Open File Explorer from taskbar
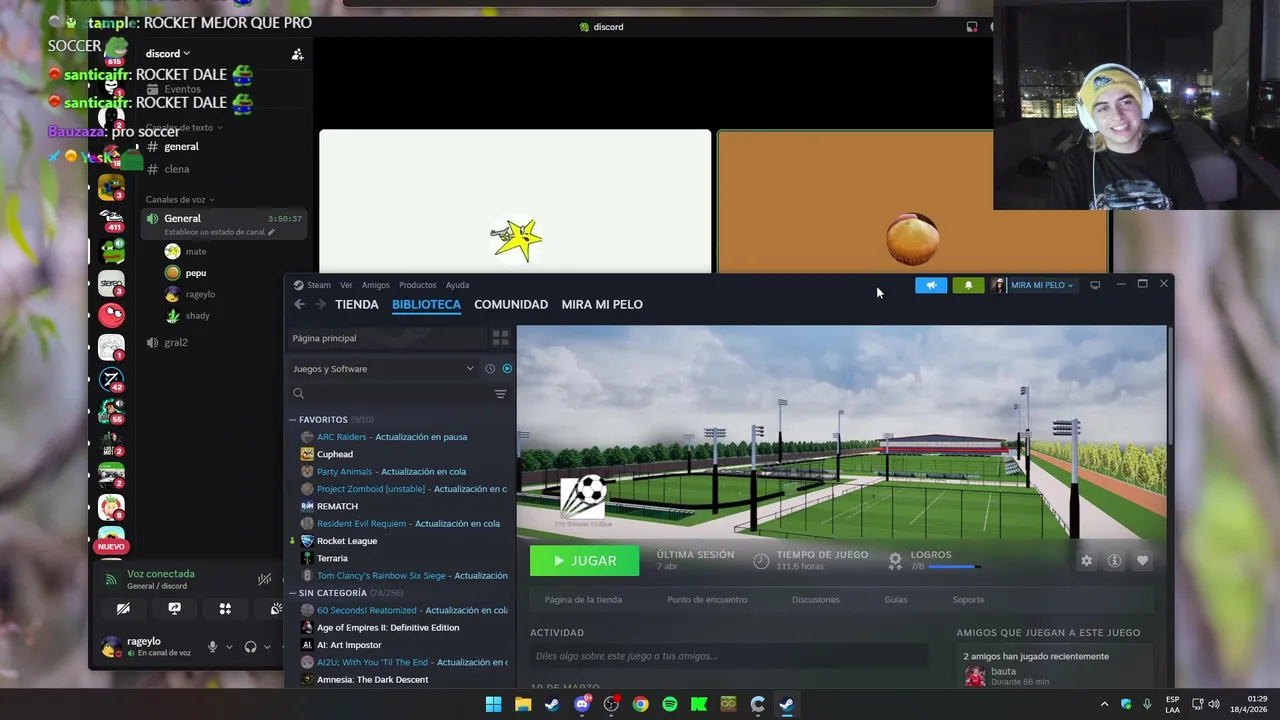The width and height of the screenshot is (1280, 720). [x=523, y=704]
